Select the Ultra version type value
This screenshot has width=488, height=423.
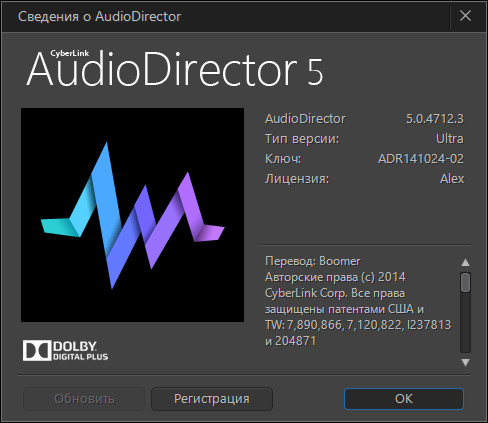point(450,139)
